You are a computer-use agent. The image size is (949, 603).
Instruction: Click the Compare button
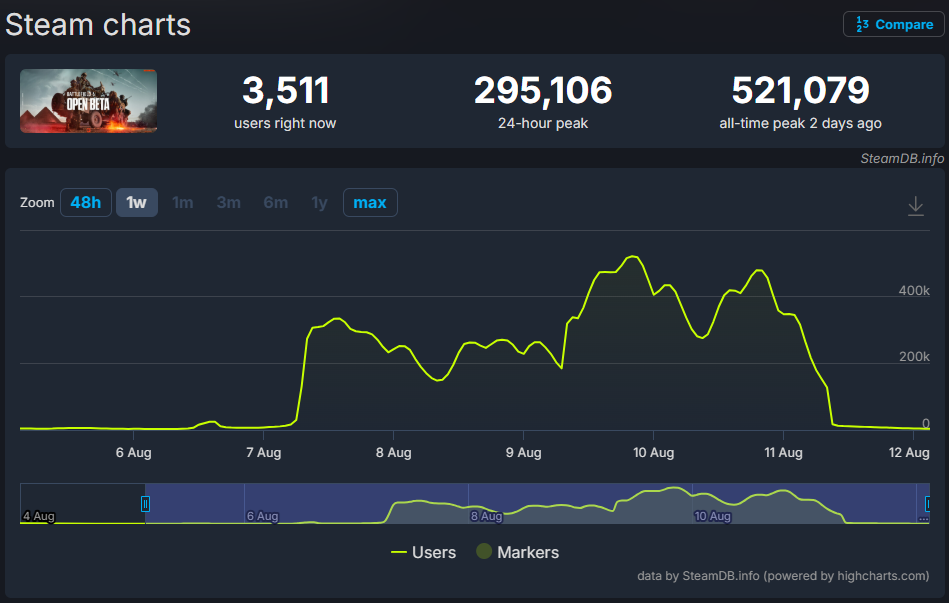[894, 25]
